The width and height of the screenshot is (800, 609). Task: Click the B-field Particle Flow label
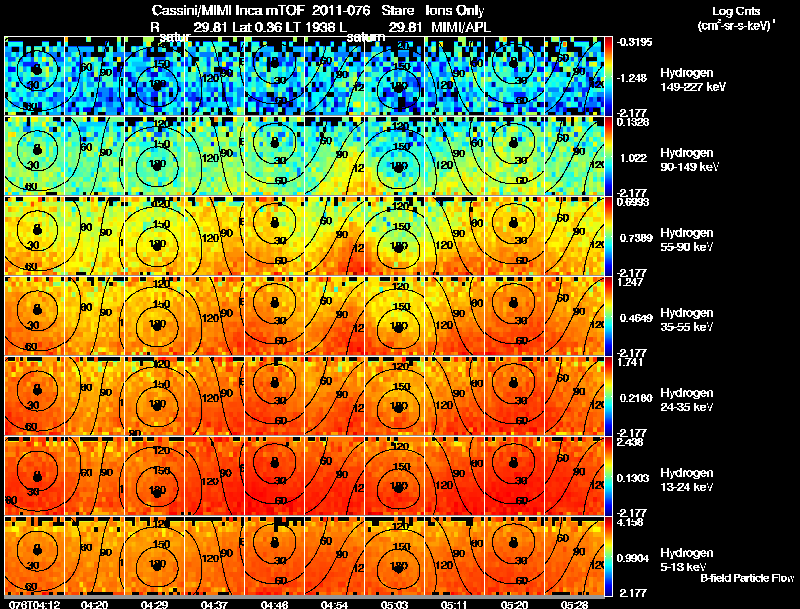[747, 578]
